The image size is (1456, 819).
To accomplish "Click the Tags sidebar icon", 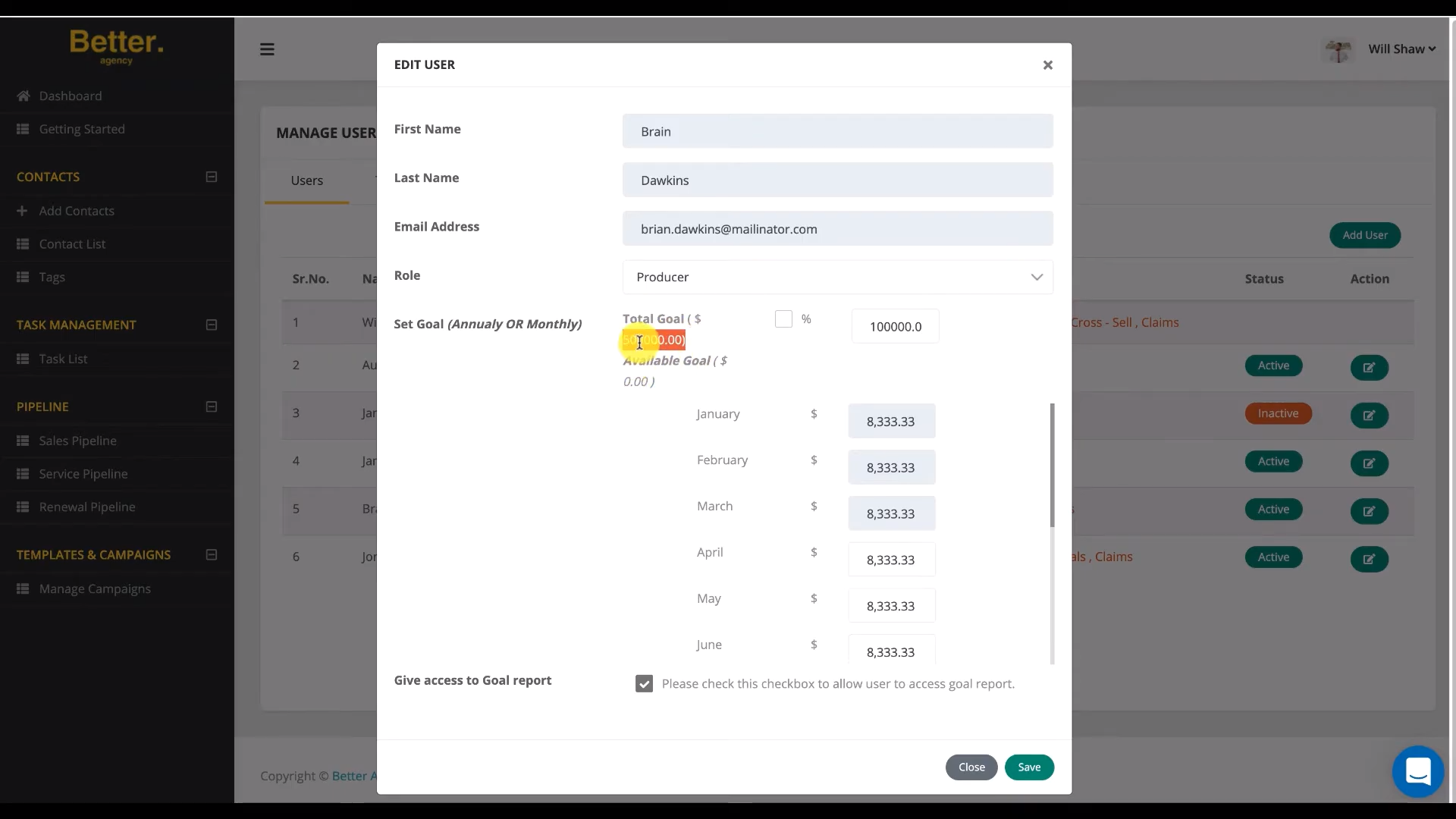I will point(24,278).
